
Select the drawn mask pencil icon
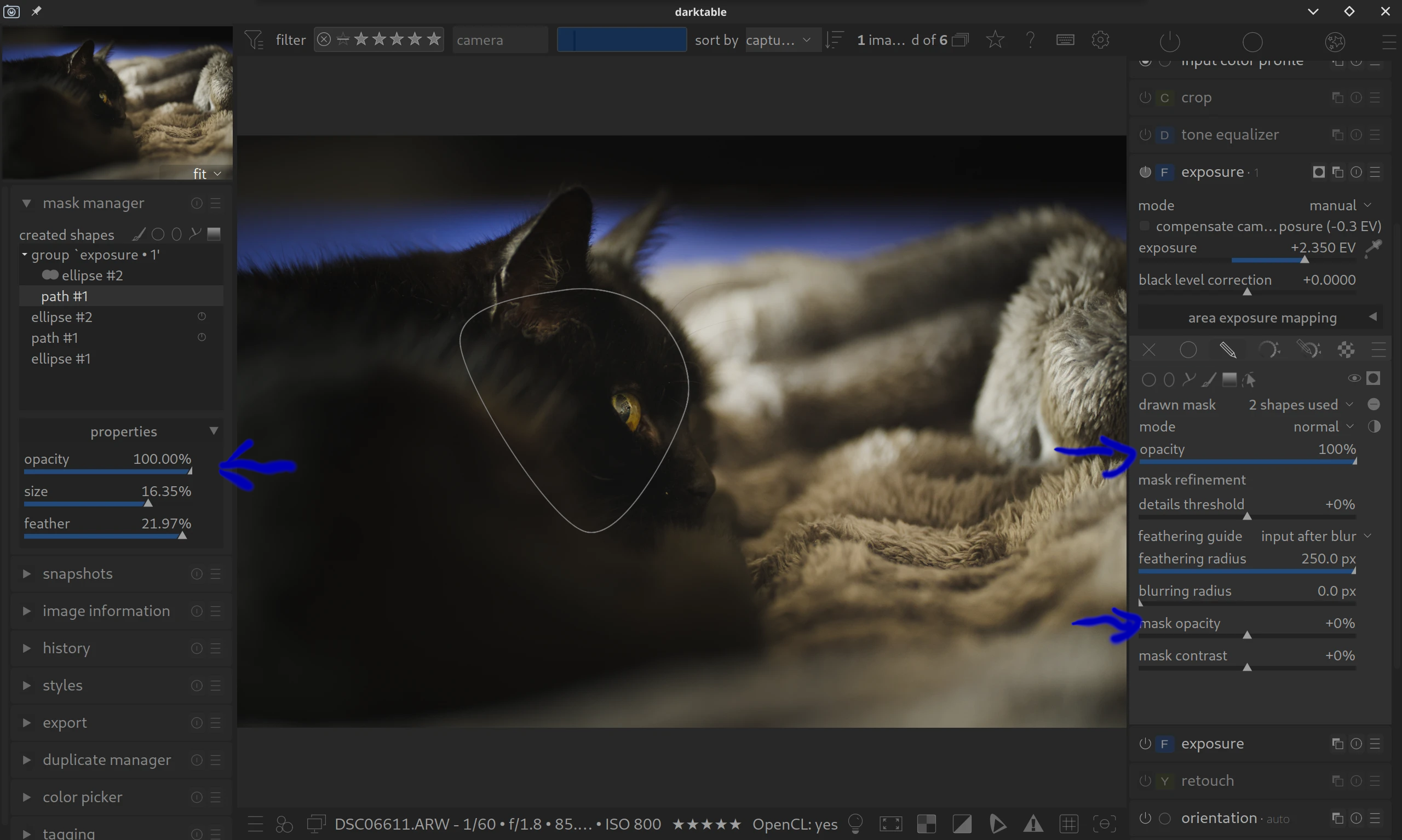(1227, 350)
